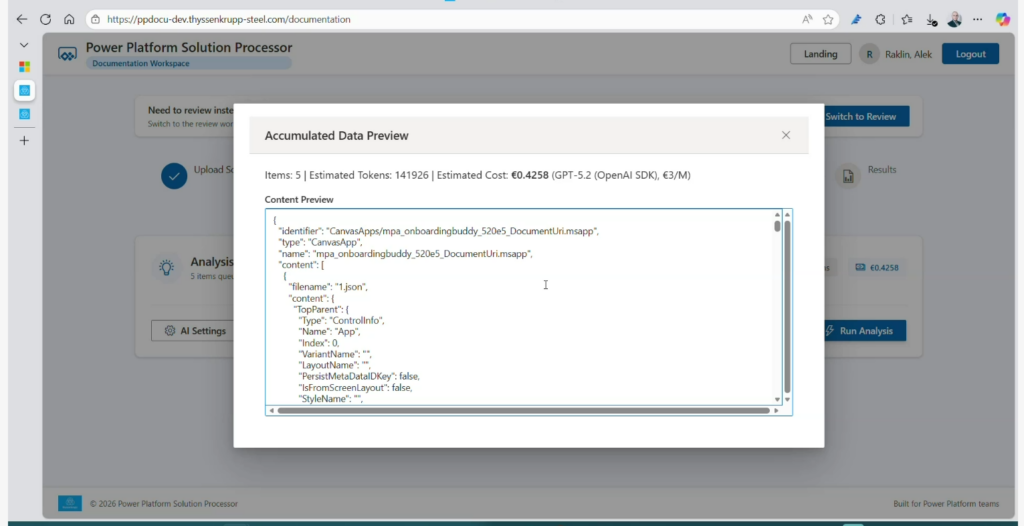Click the Results step document icon
The height and width of the screenshot is (526, 1024).
pos(848,176)
